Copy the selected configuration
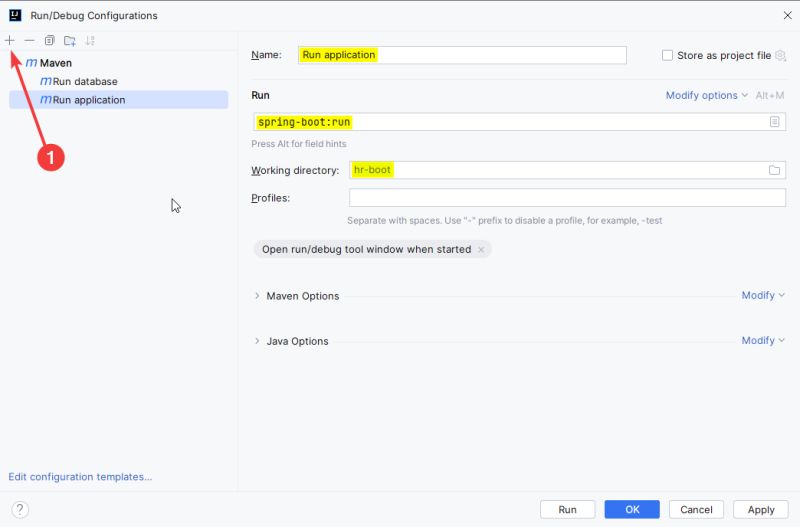The image size is (800, 527). click(49, 40)
